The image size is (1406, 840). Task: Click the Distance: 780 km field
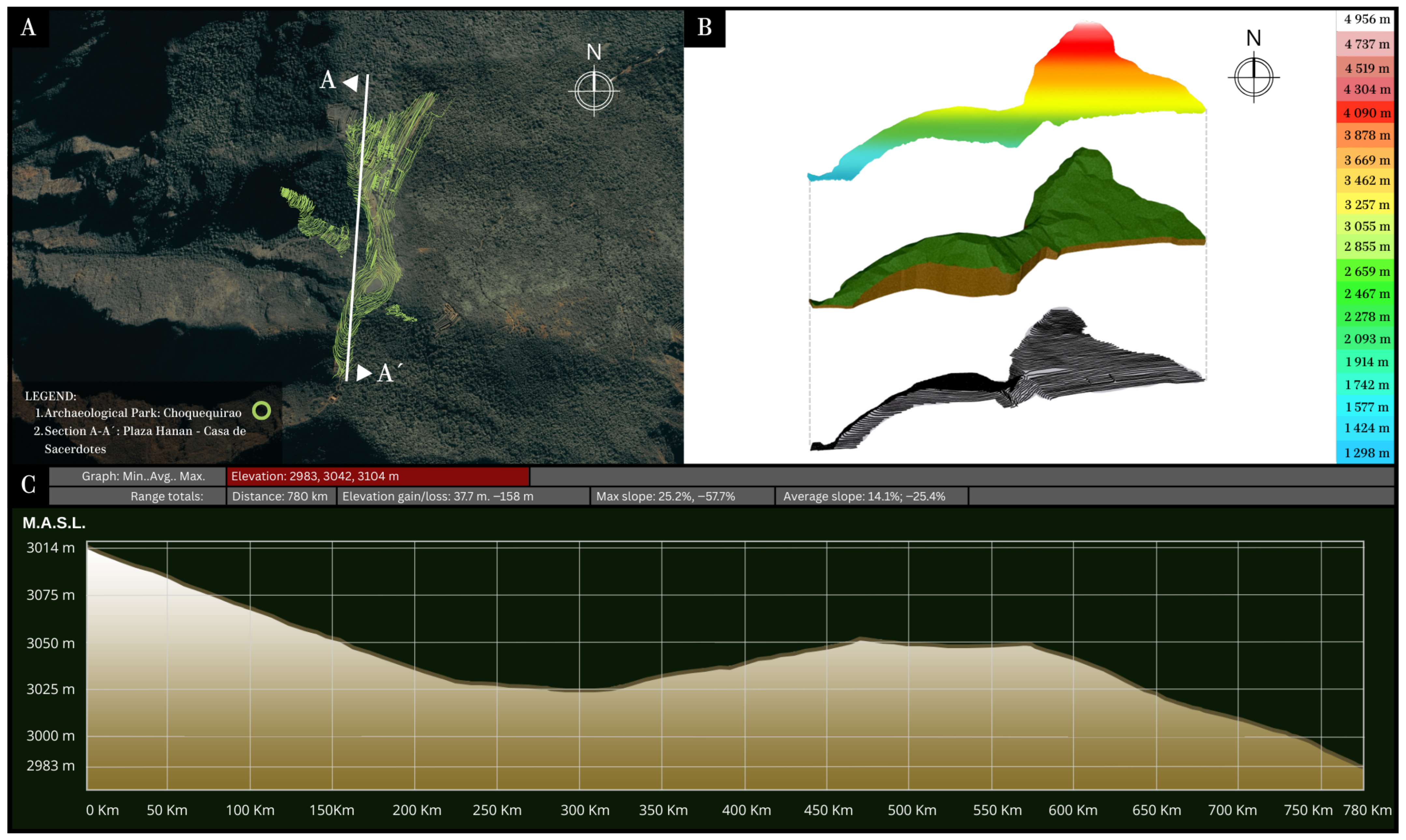(x=281, y=496)
